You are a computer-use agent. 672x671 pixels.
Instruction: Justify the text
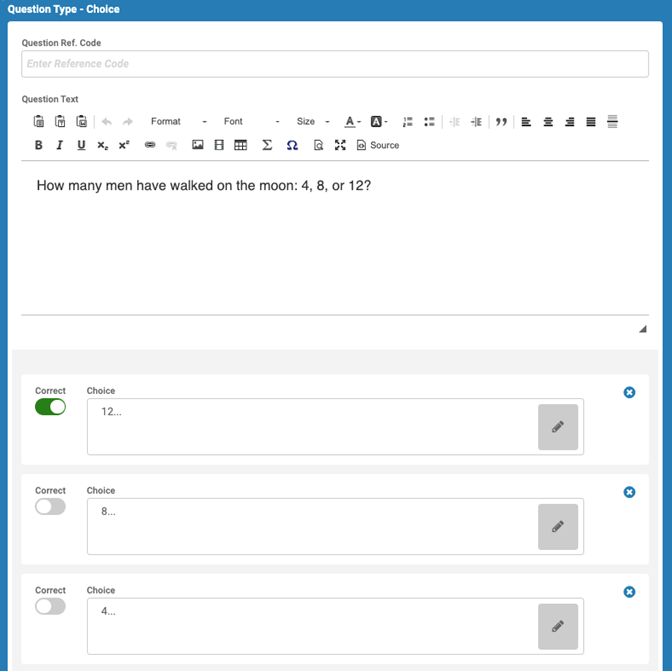click(591, 122)
